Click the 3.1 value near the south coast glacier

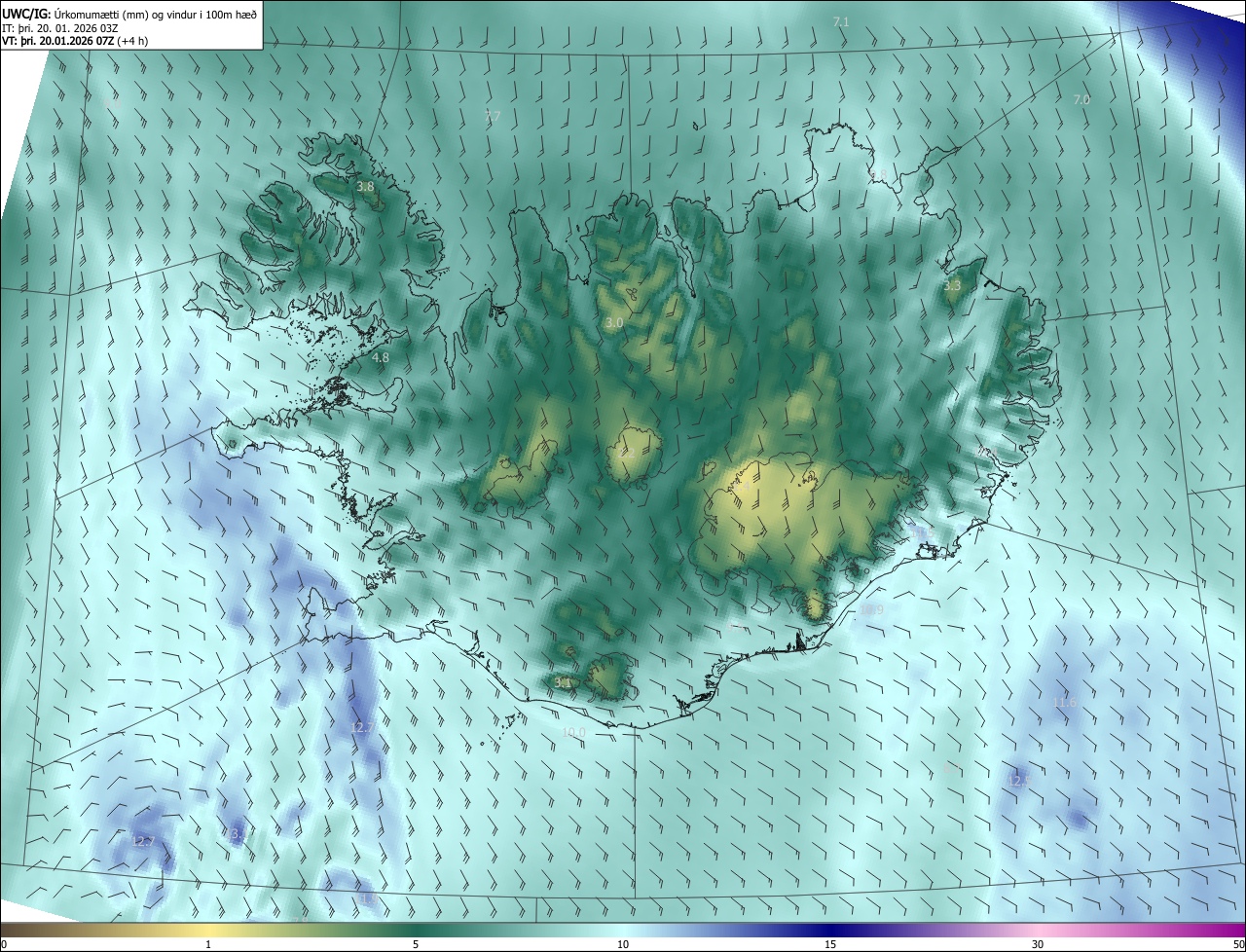click(x=562, y=683)
